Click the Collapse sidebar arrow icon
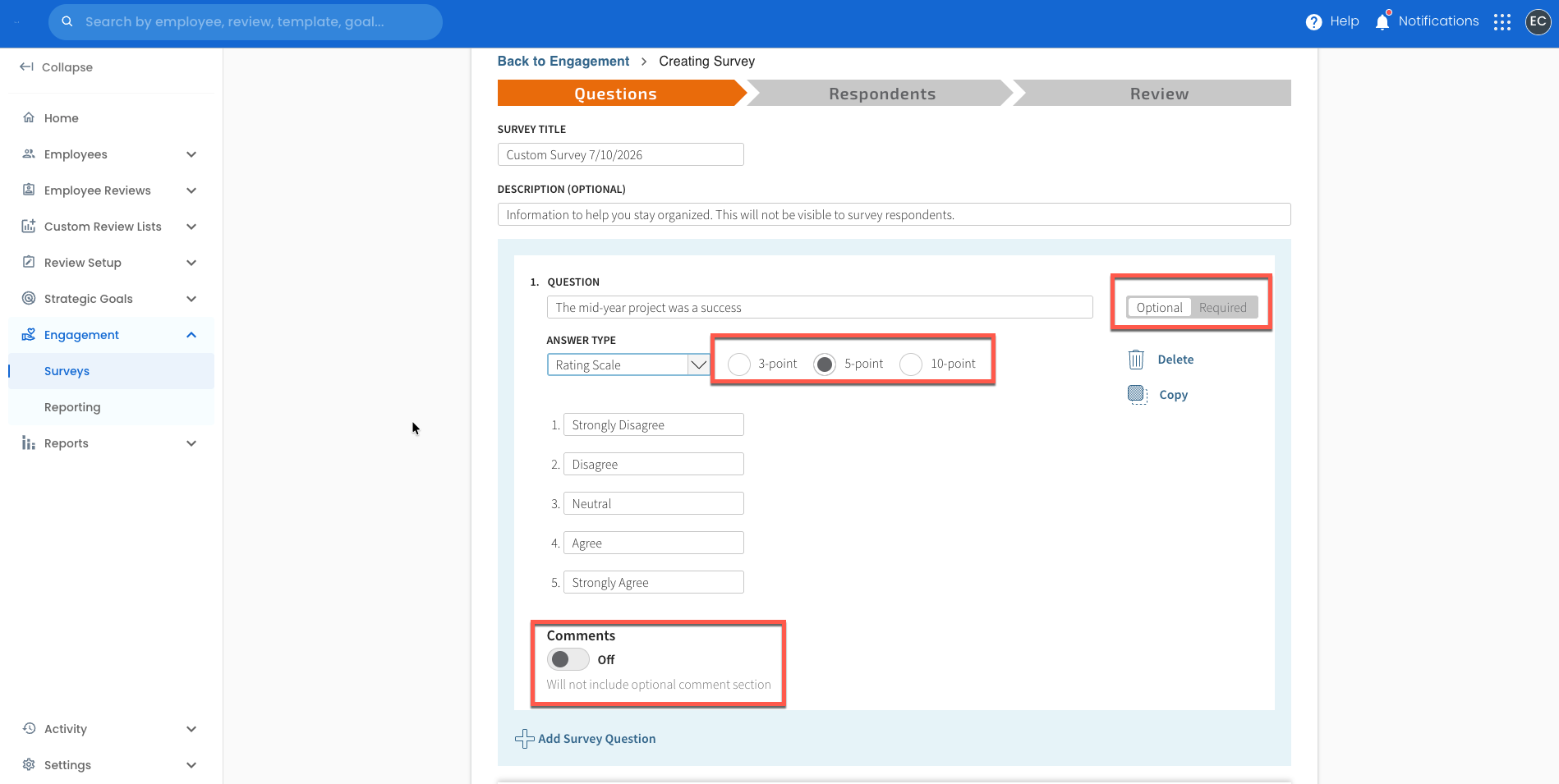Image resolution: width=1559 pixels, height=784 pixels. (26, 66)
